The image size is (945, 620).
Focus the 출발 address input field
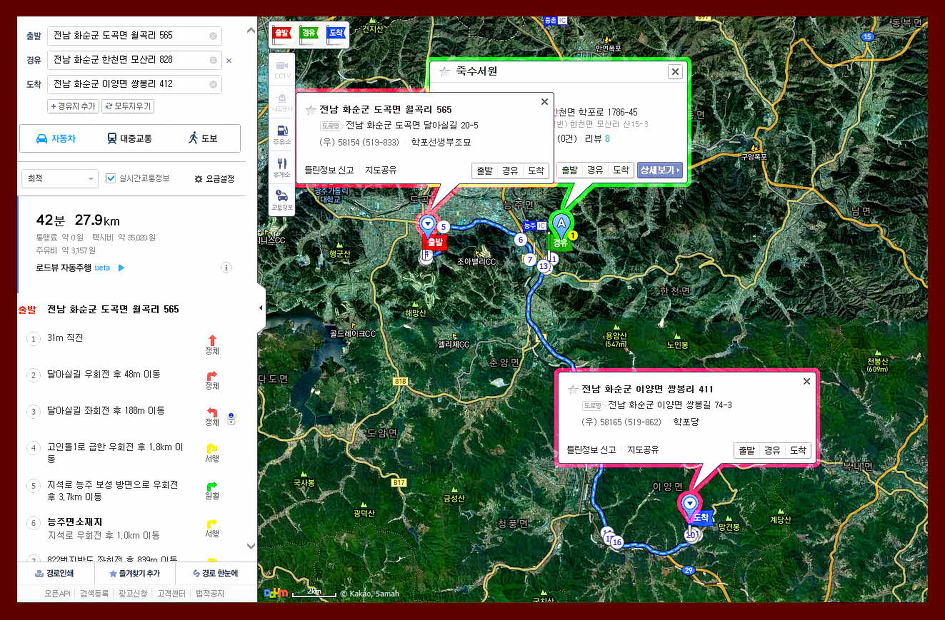[x=134, y=36]
